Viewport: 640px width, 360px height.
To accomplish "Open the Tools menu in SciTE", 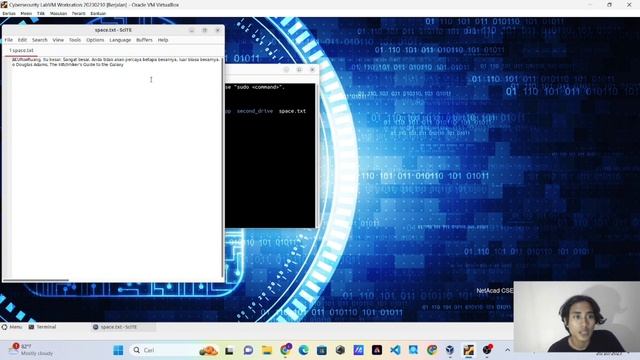I will (75, 40).
